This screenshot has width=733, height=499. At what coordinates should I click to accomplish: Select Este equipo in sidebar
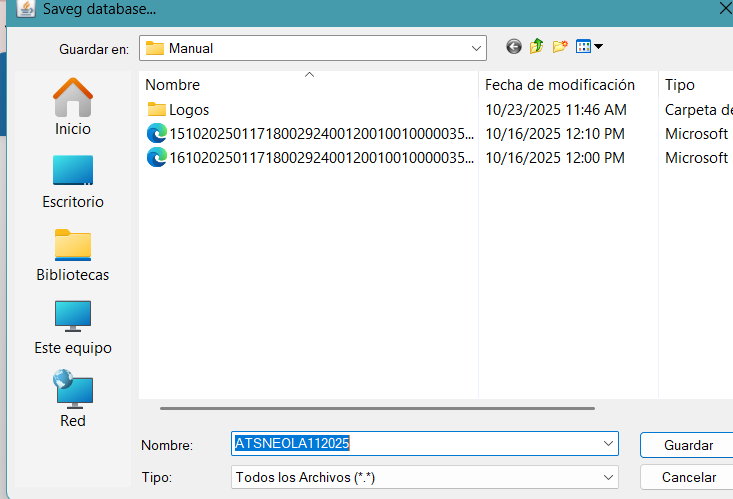[73, 327]
